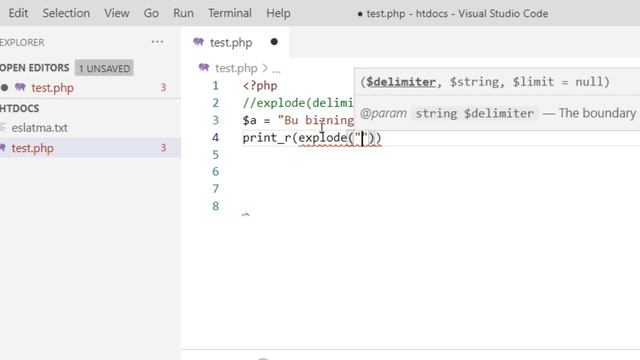Open the Selection menu
The height and width of the screenshot is (360, 640).
tap(66, 13)
